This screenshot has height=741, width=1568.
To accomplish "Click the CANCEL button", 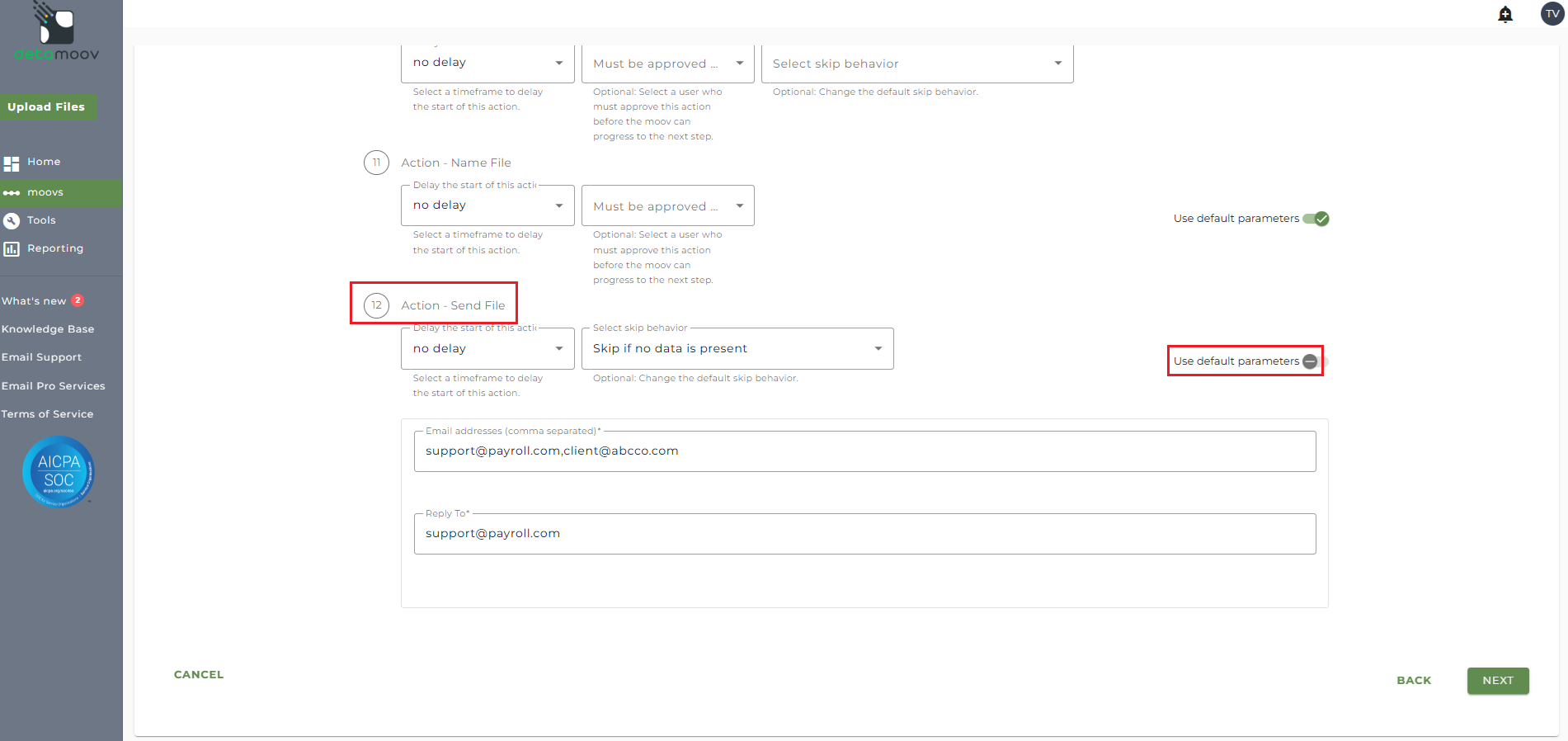I will (199, 675).
